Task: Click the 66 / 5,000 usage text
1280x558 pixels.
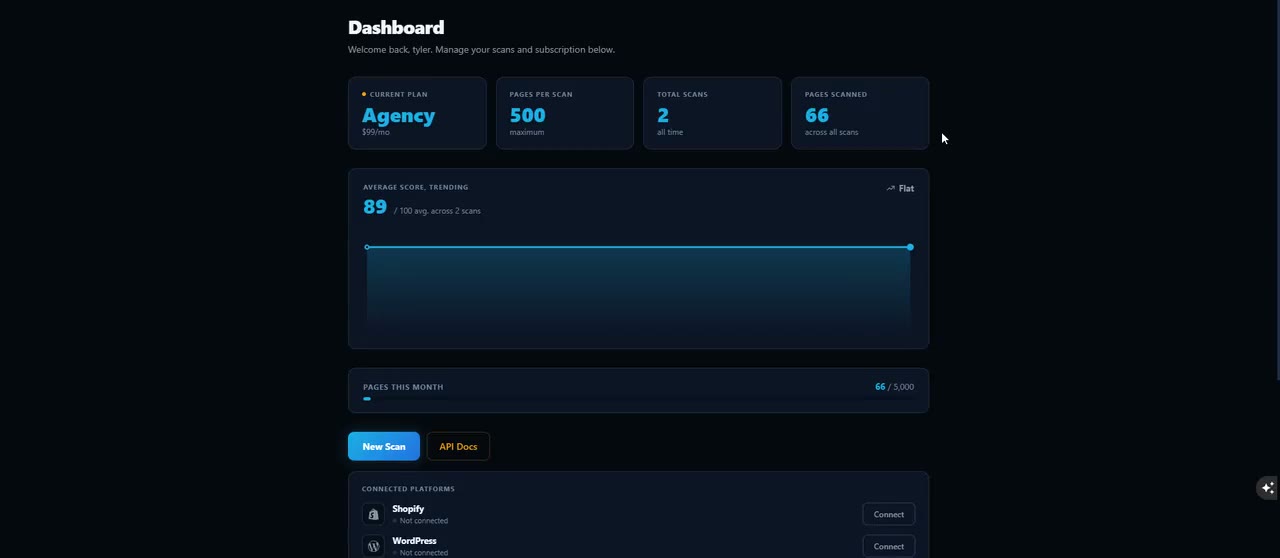Action: [x=894, y=387]
